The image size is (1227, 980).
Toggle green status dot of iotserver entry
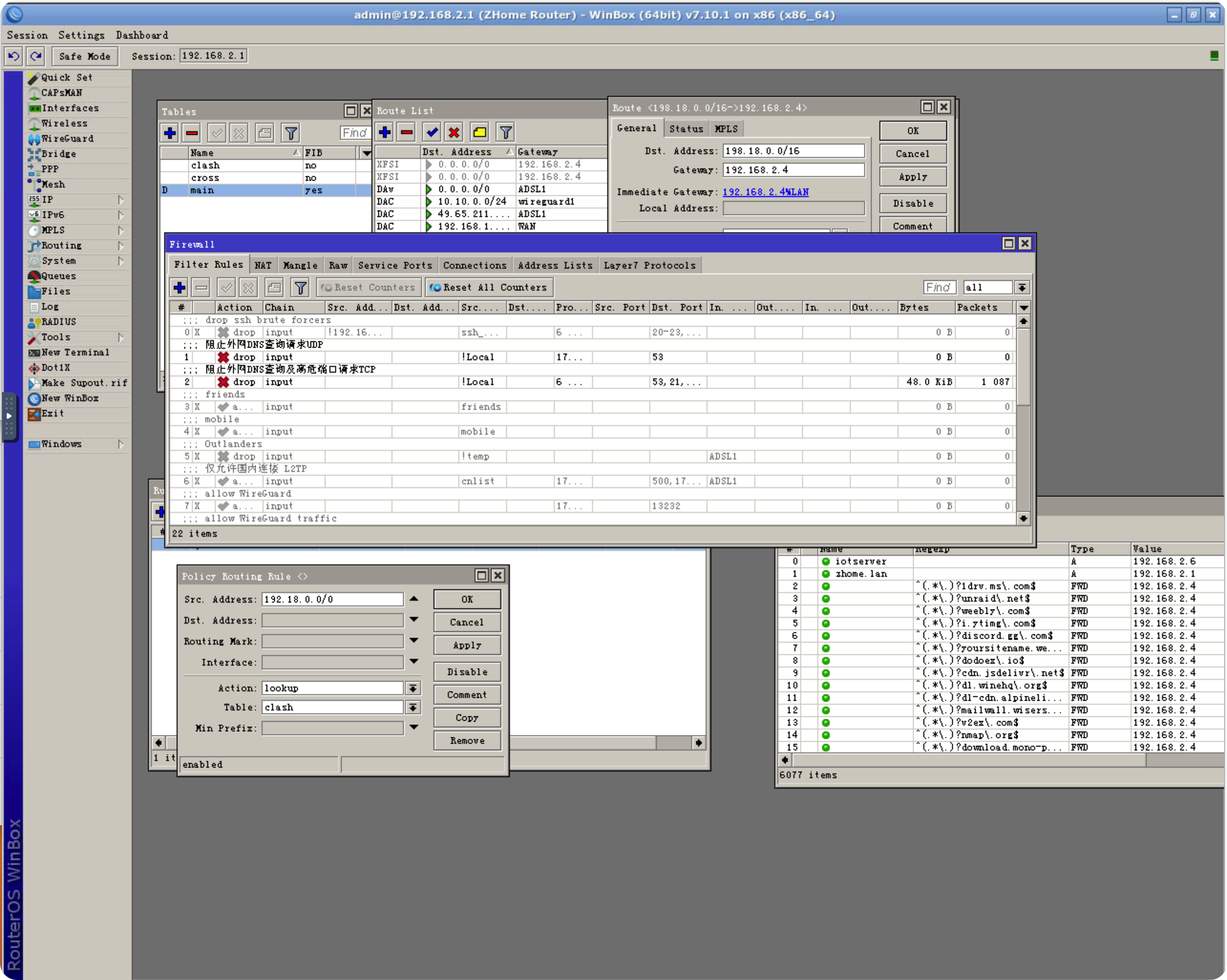(826, 561)
